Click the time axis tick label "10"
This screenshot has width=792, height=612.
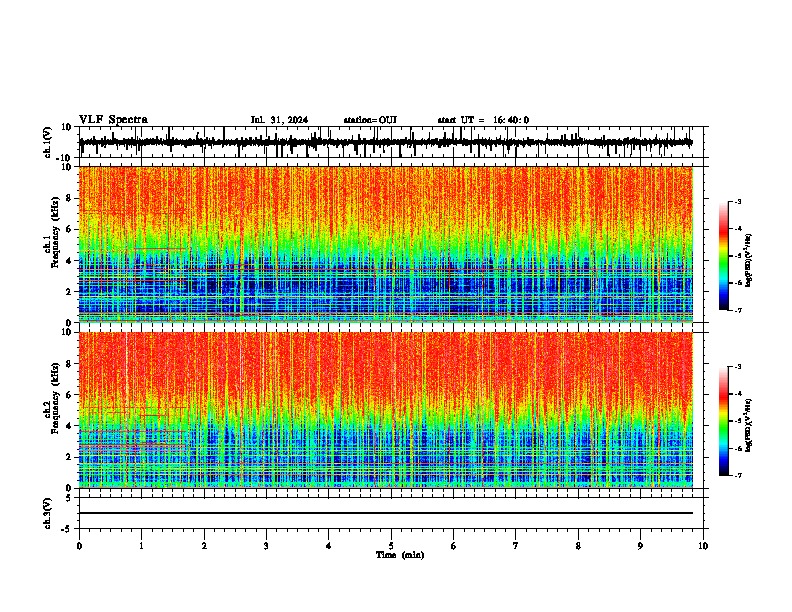[x=703, y=546]
